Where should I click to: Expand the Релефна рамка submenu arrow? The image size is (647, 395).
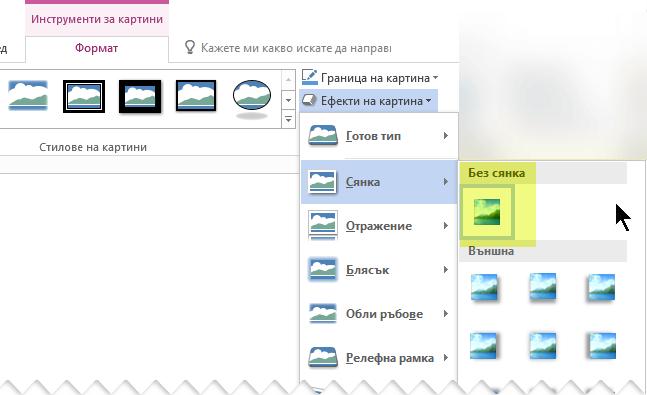point(446,357)
